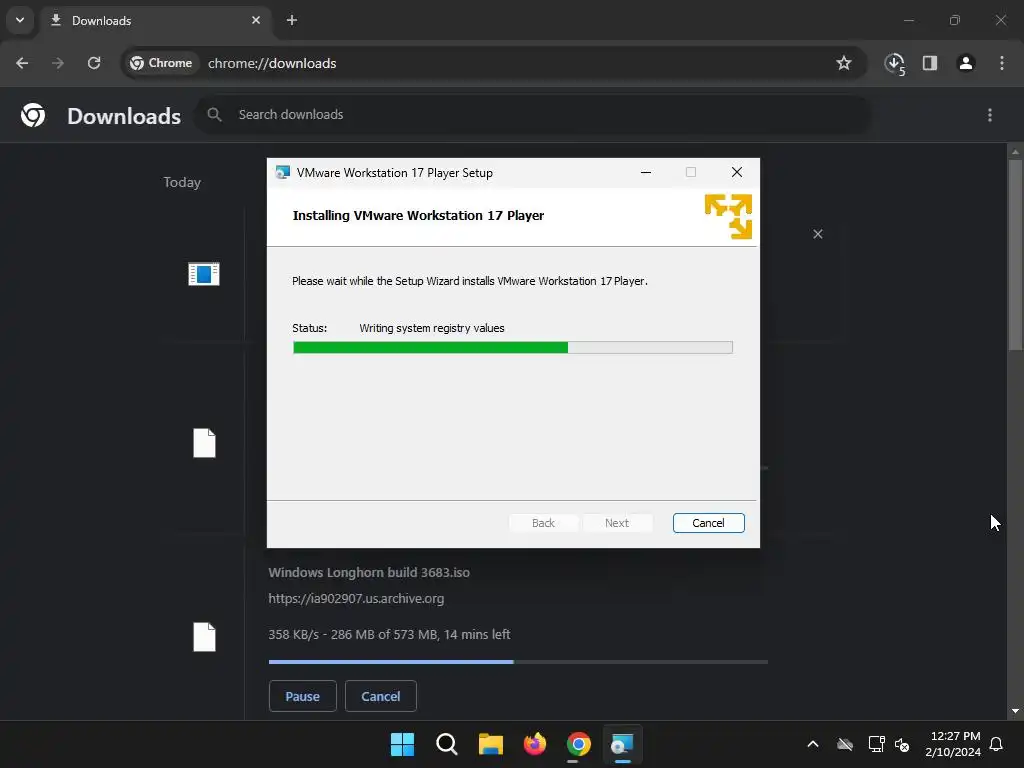1024x768 pixels.
Task: Click the muted volume tray icon
Action: (903, 744)
